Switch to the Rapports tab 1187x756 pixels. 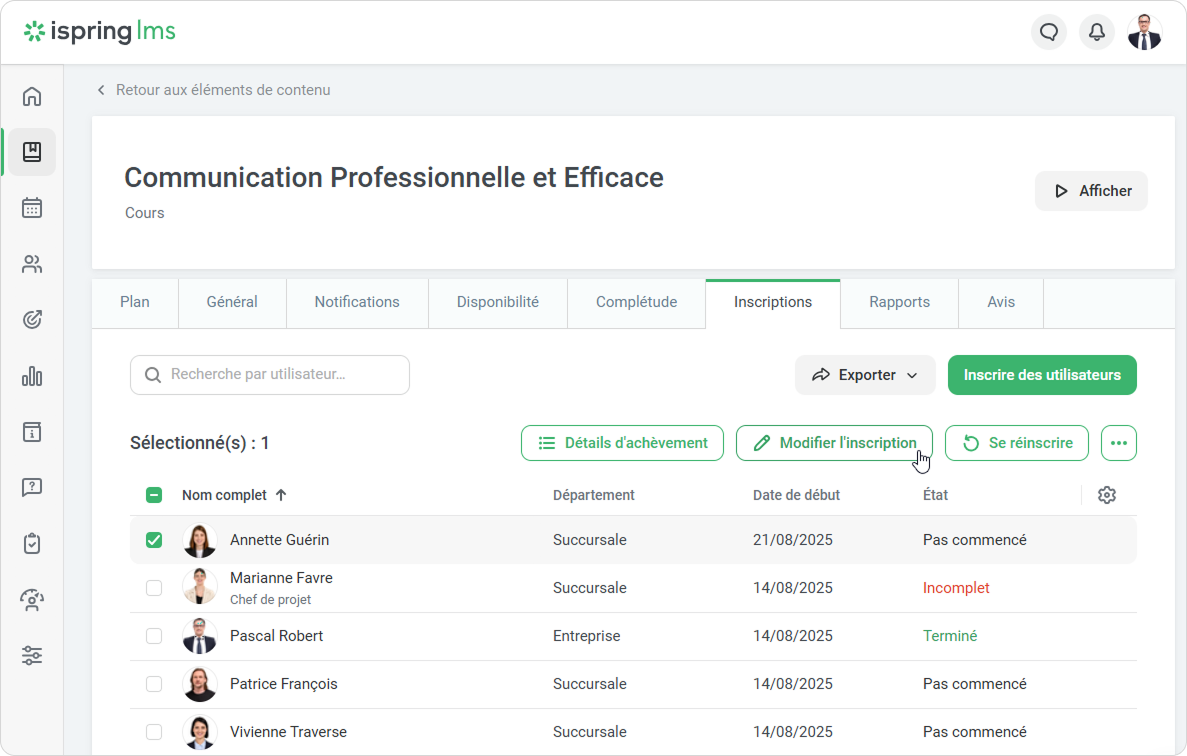[x=899, y=302]
